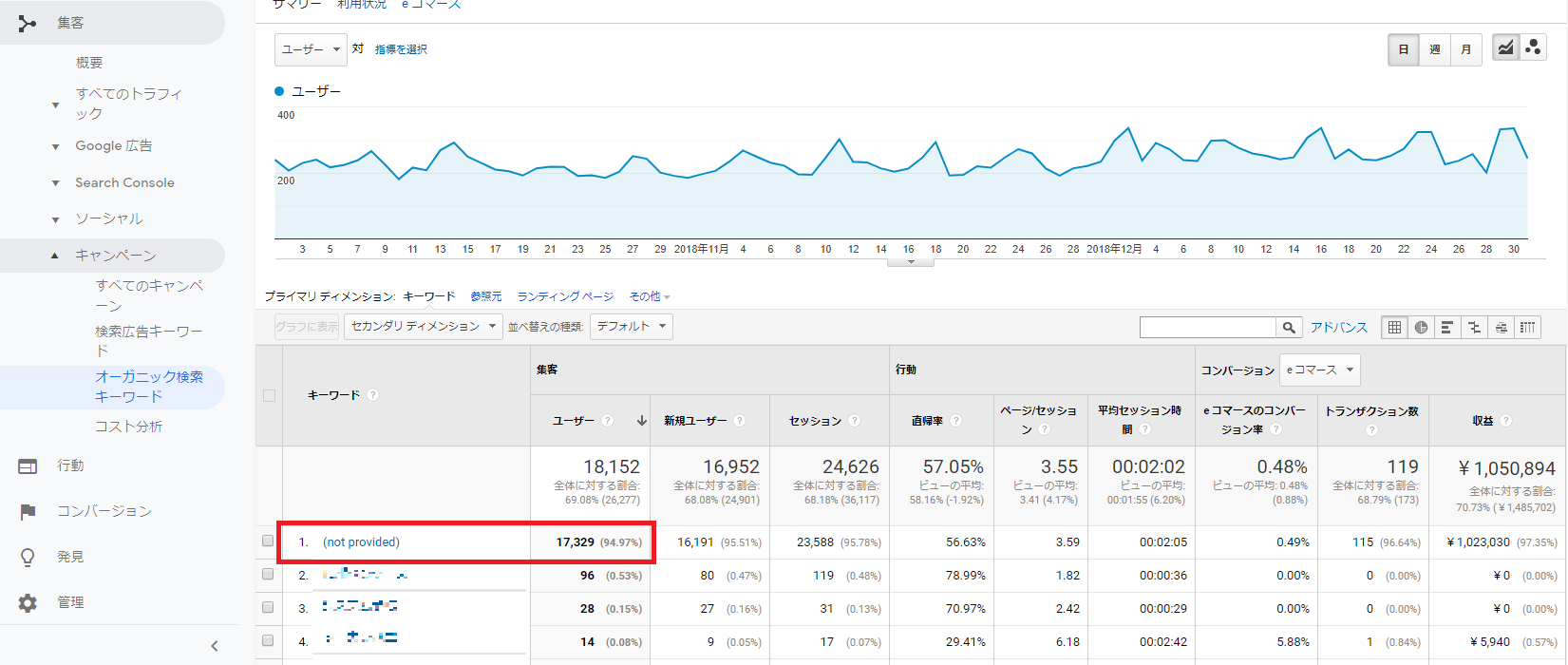Screen dimensions: 1568x665
Task: Select the comparison view icon
Action: tap(1474, 328)
